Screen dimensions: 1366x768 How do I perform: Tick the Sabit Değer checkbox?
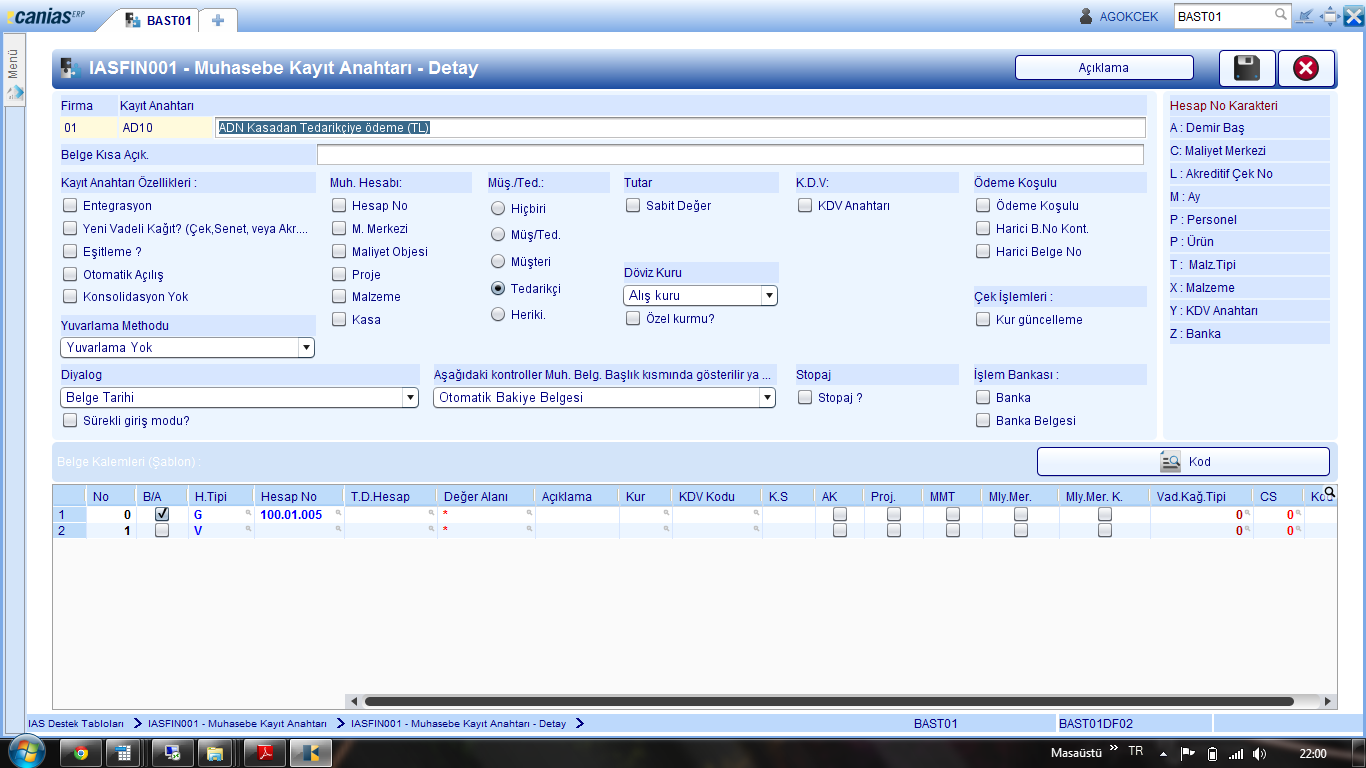point(633,205)
